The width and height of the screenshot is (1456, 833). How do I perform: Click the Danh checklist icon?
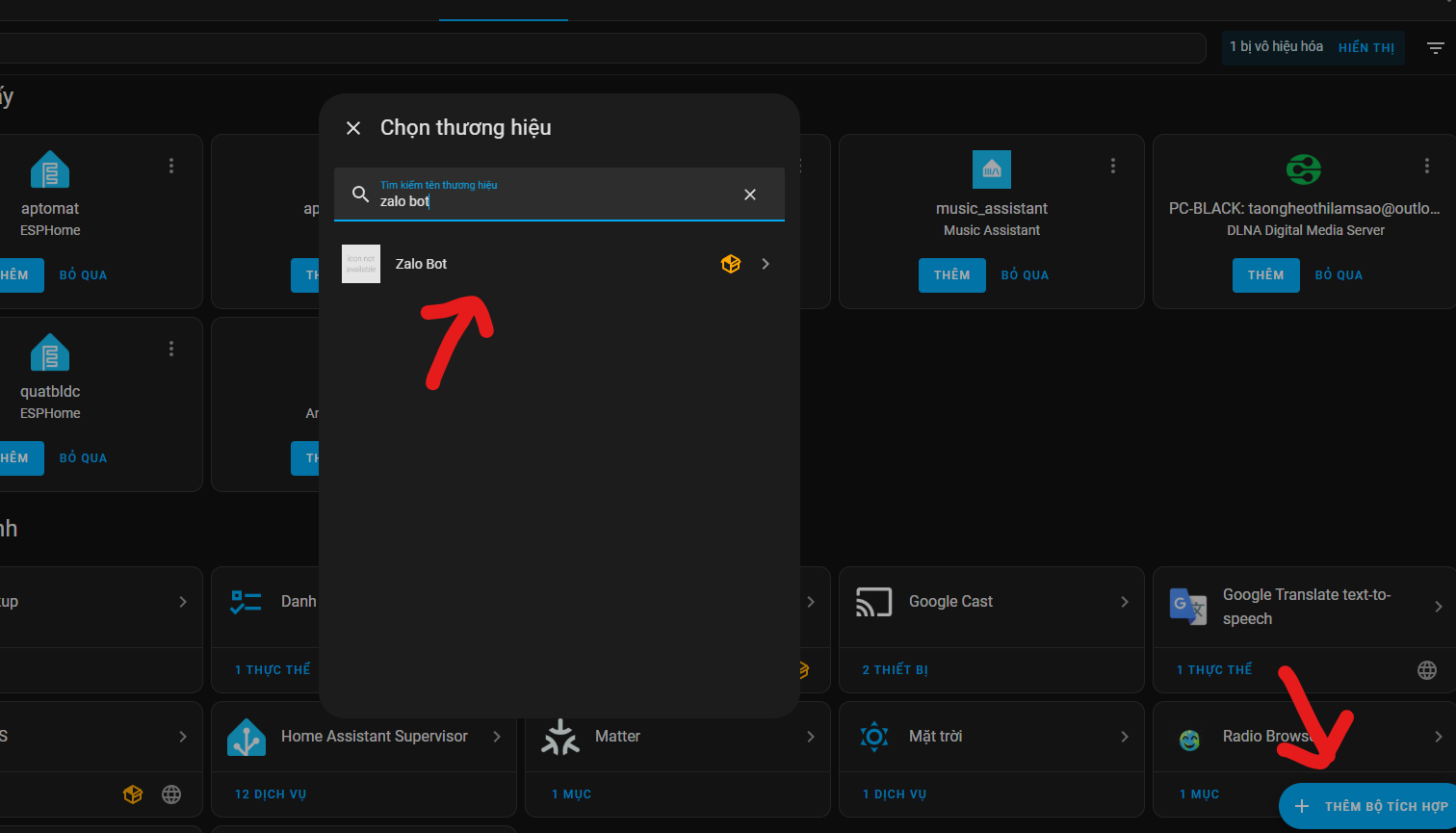[x=247, y=602]
